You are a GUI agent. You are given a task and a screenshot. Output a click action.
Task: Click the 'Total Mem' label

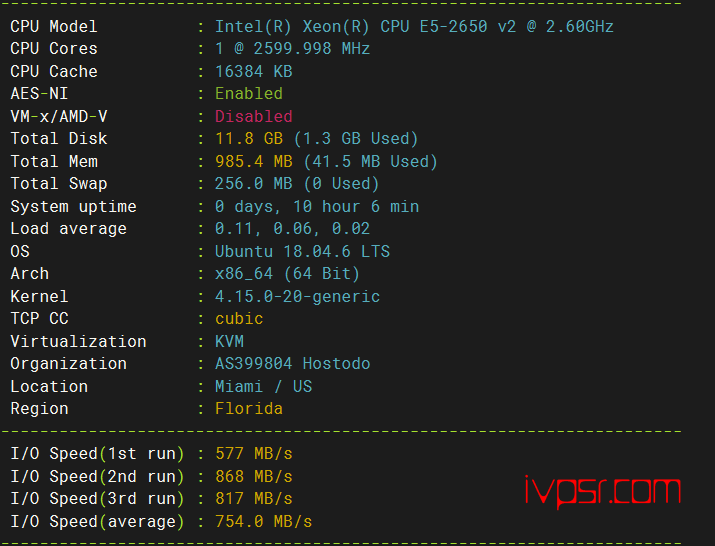coord(54,161)
